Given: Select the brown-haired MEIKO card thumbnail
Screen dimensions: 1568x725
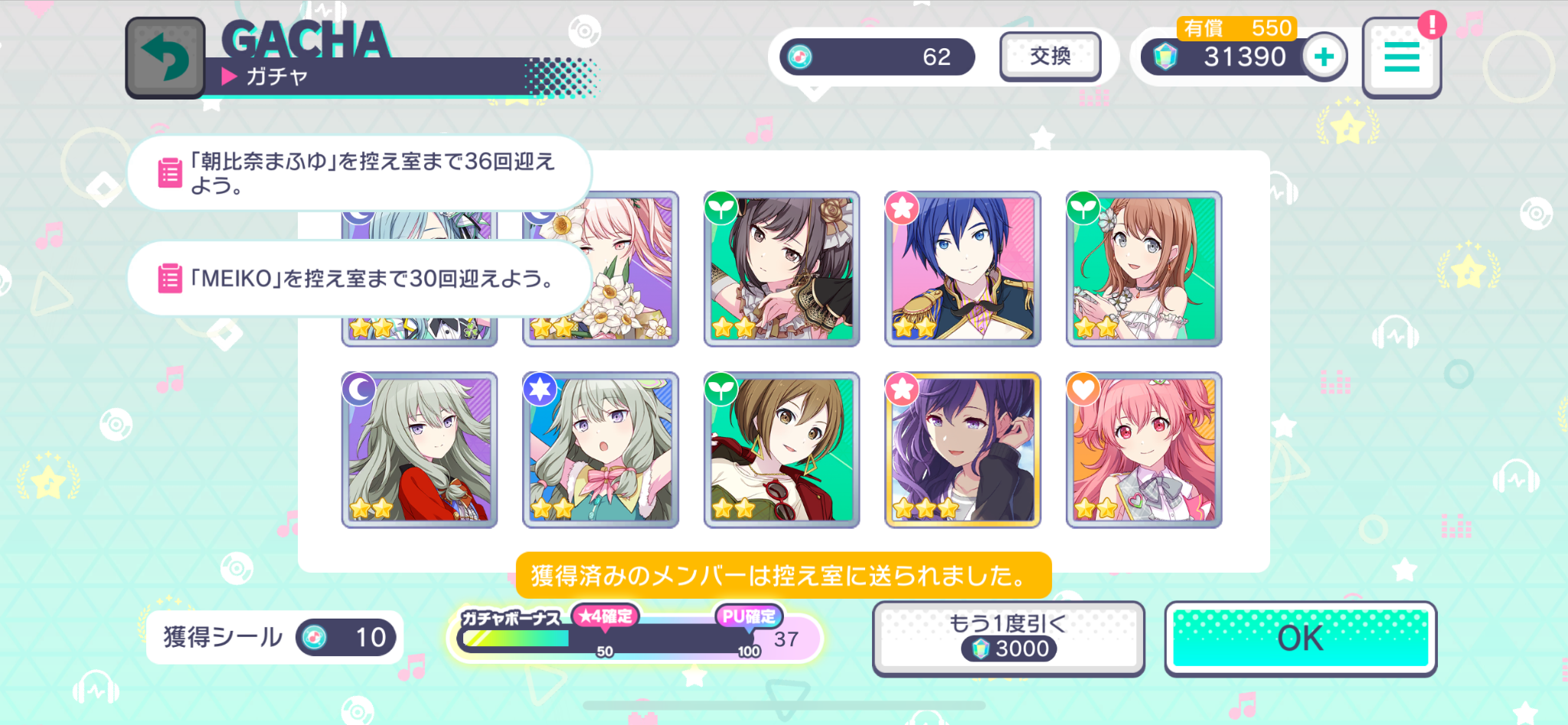Looking at the screenshot, I should [781, 450].
